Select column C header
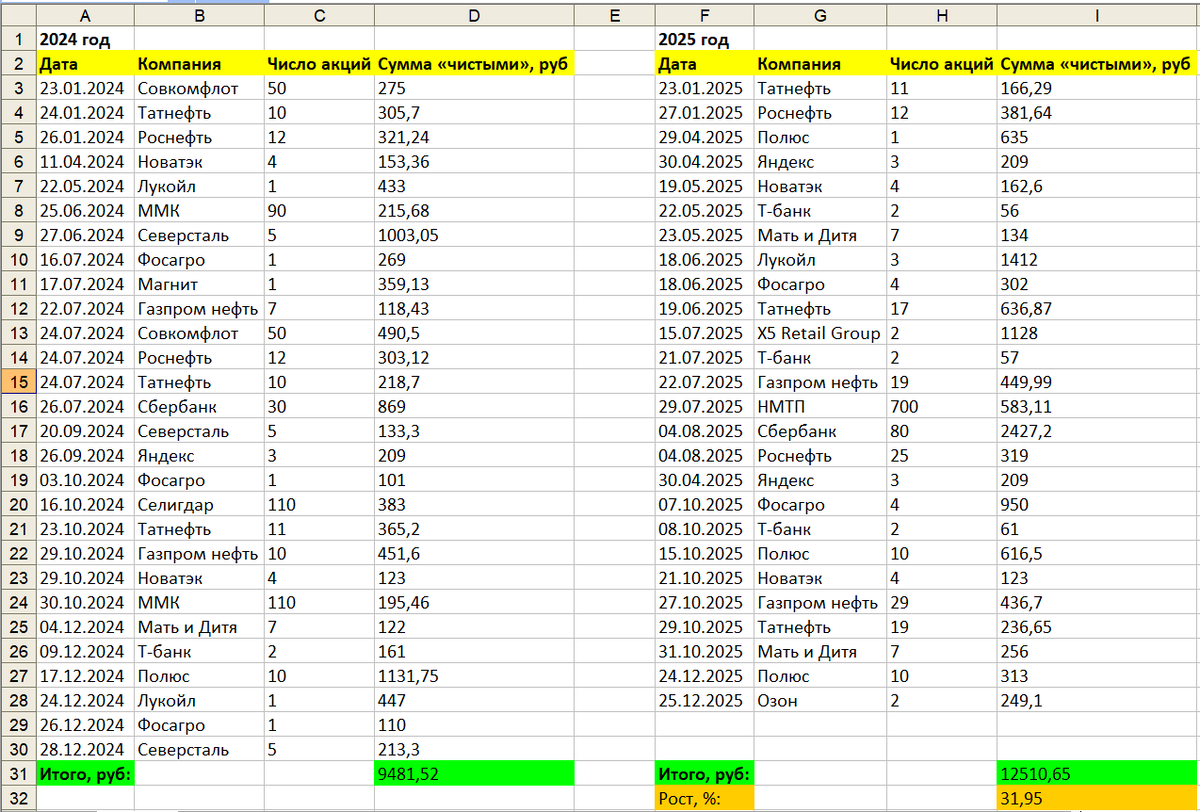Viewport: 1200px width, 812px height. click(x=319, y=16)
